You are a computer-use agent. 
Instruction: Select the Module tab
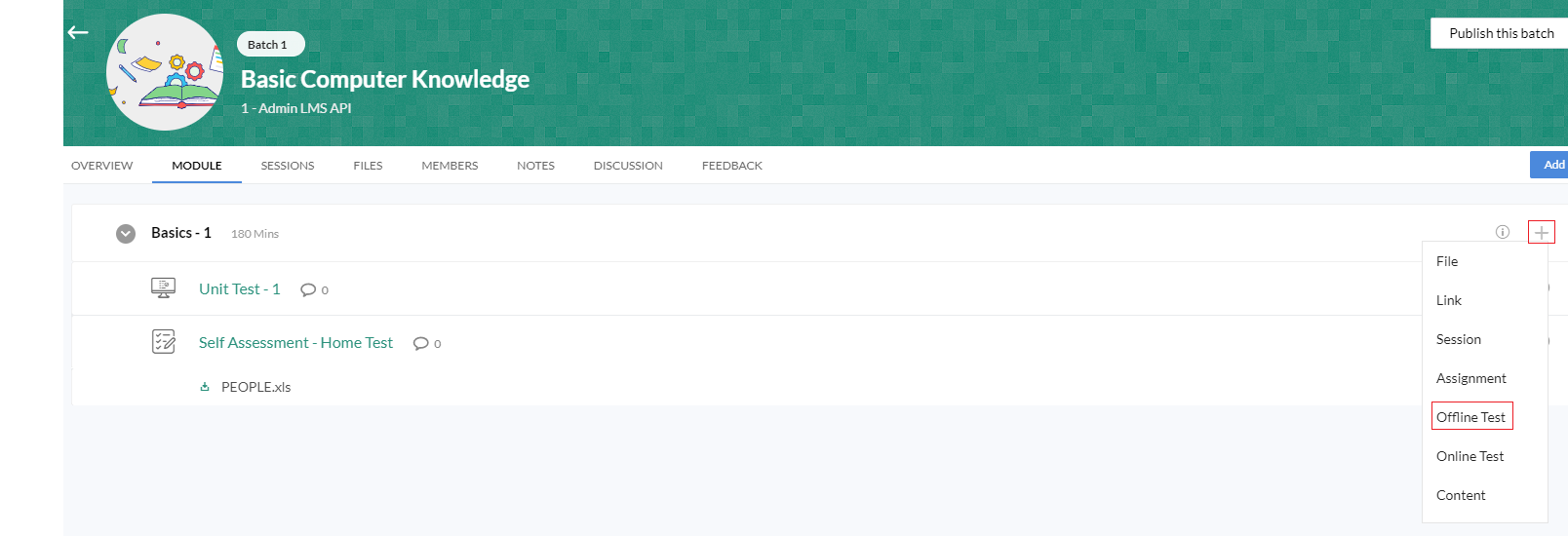coord(197,166)
